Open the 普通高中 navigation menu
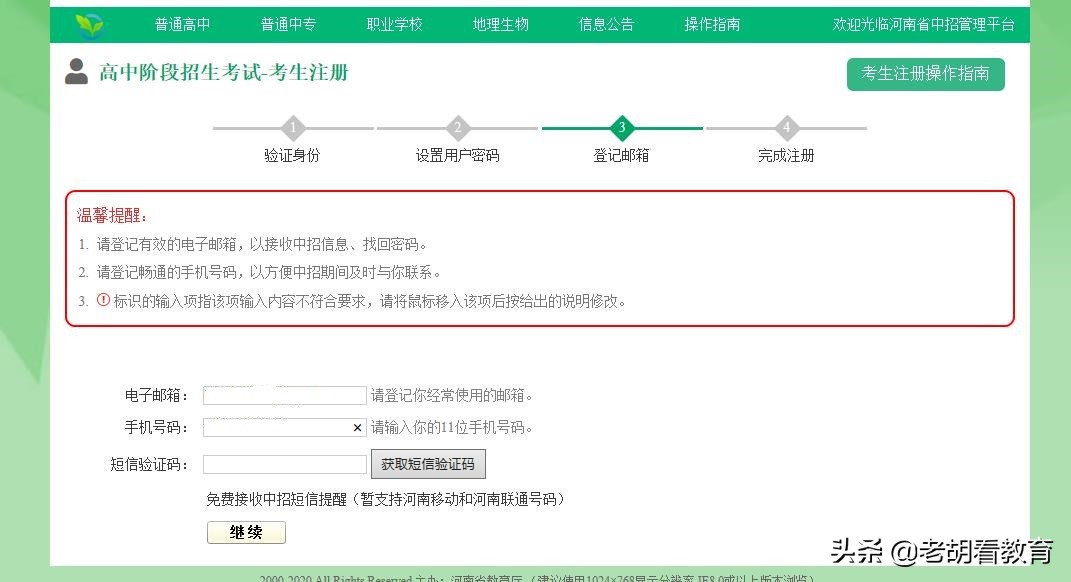1071x582 pixels. coord(183,23)
